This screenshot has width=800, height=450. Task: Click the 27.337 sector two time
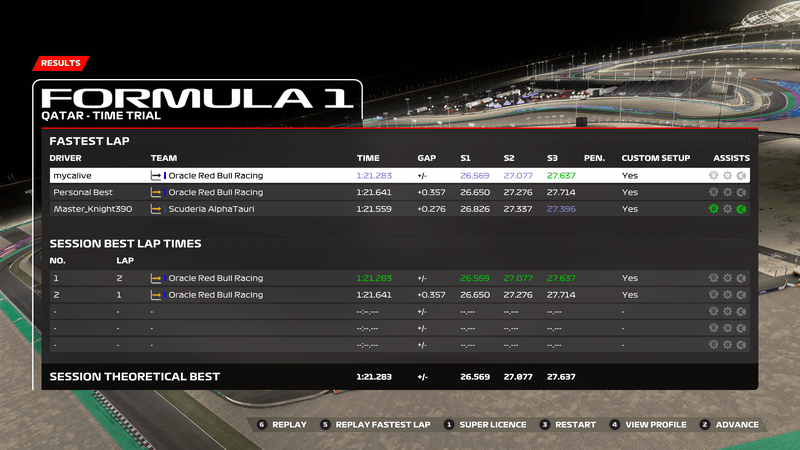point(518,209)
